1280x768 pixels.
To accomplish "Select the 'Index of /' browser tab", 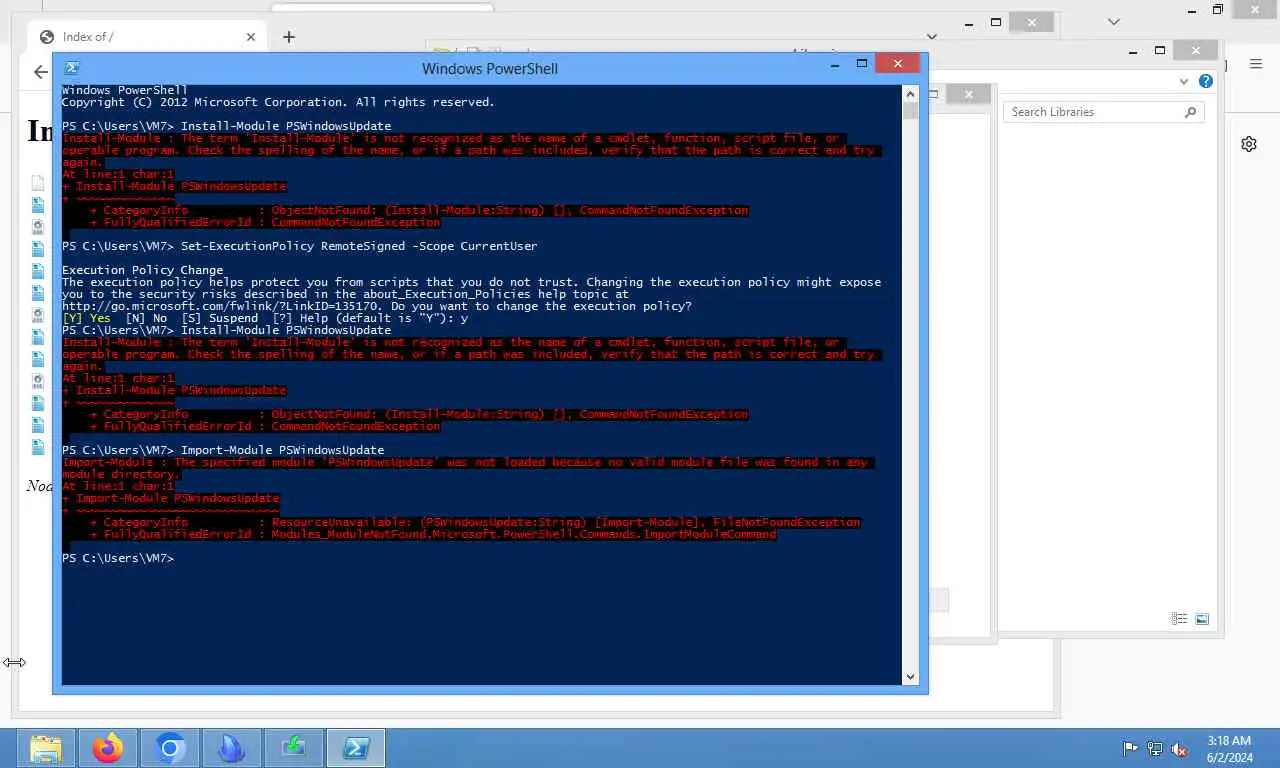I will [147, 37].
